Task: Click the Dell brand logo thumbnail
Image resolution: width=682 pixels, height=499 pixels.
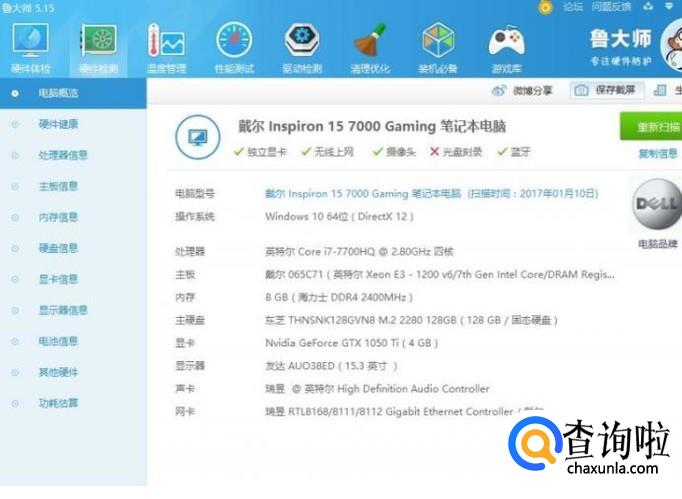Action: click(657, 206)
